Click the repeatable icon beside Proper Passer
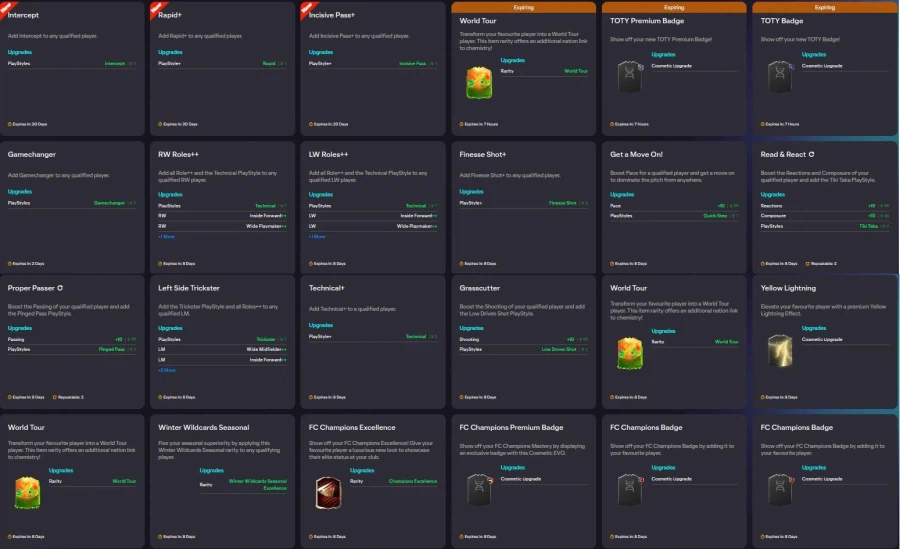Screen dimensions: 900x549 pyautogui.click(x=60, y=288)
